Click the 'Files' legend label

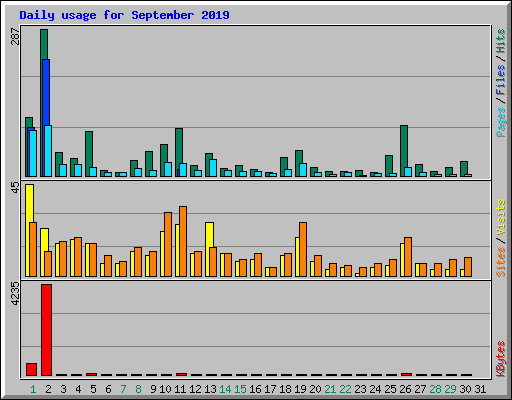pyautogui.click(x=500, y=79)
